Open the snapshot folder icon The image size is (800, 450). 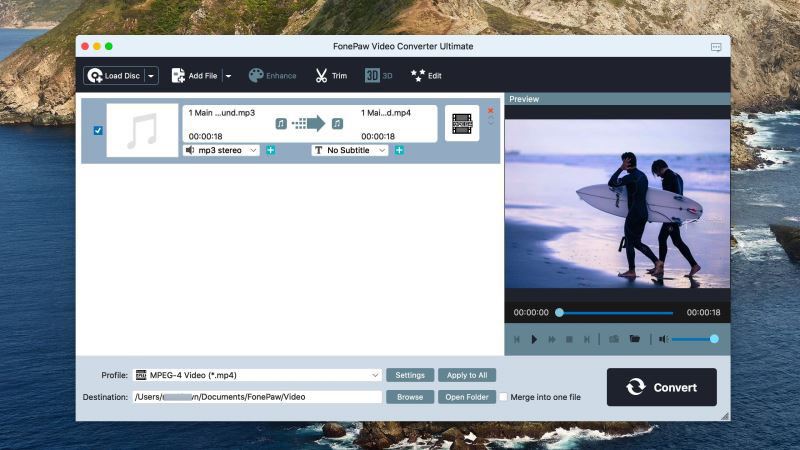[635, 338]
